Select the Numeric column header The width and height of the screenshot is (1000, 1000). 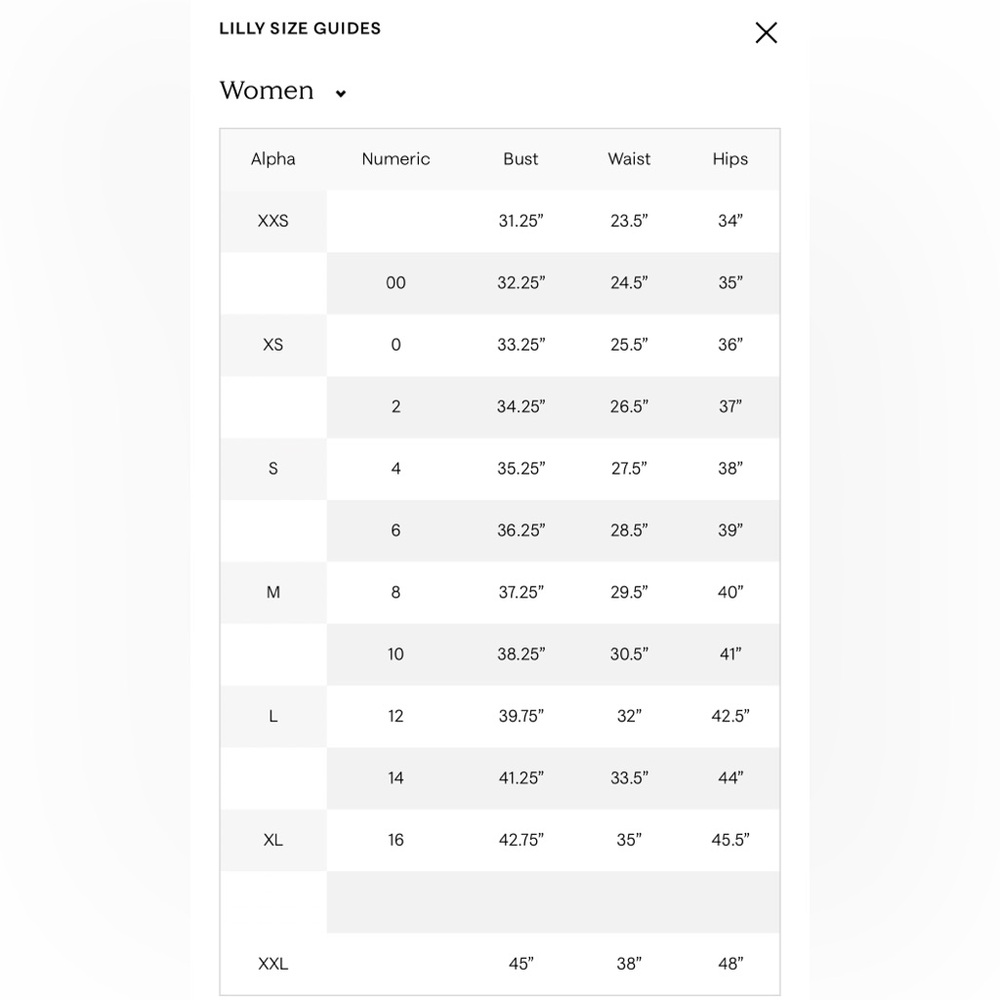point(395,159)
